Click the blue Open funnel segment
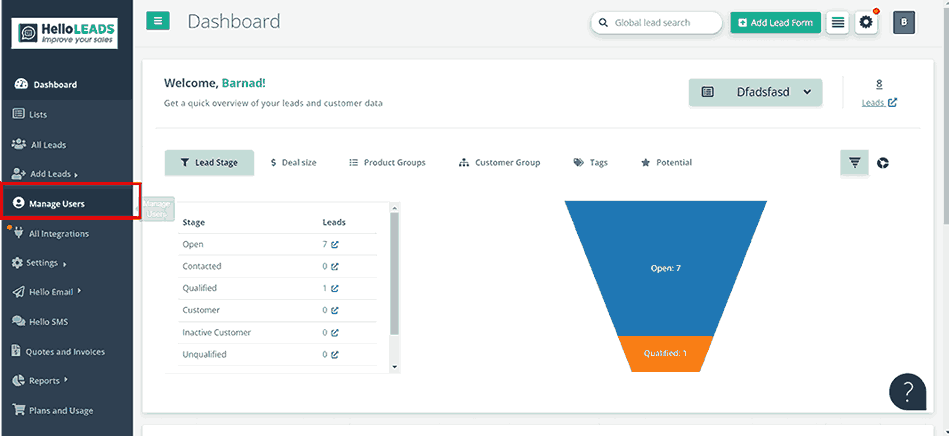The height and width of the screenshot is (436, 949). pyautogui.click(x=665, y=268)
